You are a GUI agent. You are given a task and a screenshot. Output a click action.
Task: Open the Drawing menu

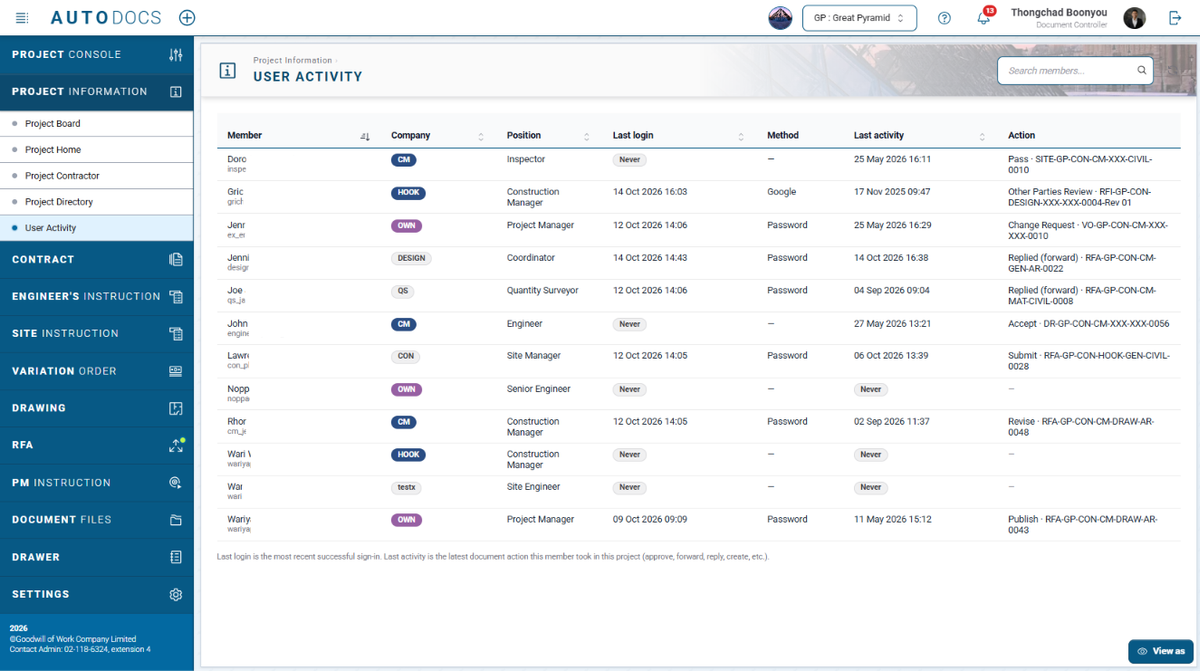(97, 408)
